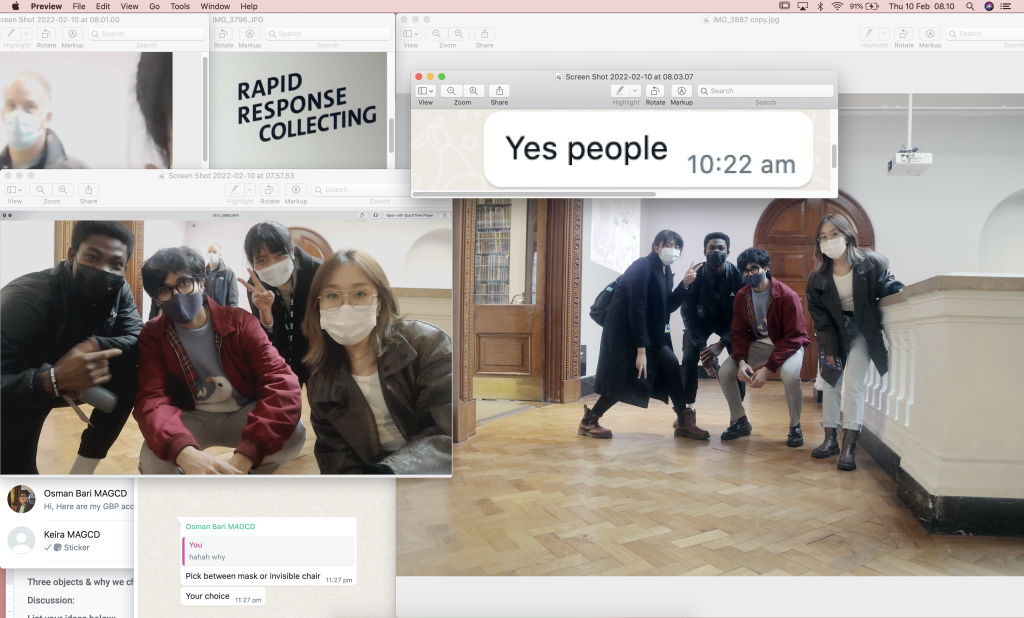Click the horizontal scrollbar in 08.03.07 window
Viewport: 1024px width, 618px height.
[534, 194]
